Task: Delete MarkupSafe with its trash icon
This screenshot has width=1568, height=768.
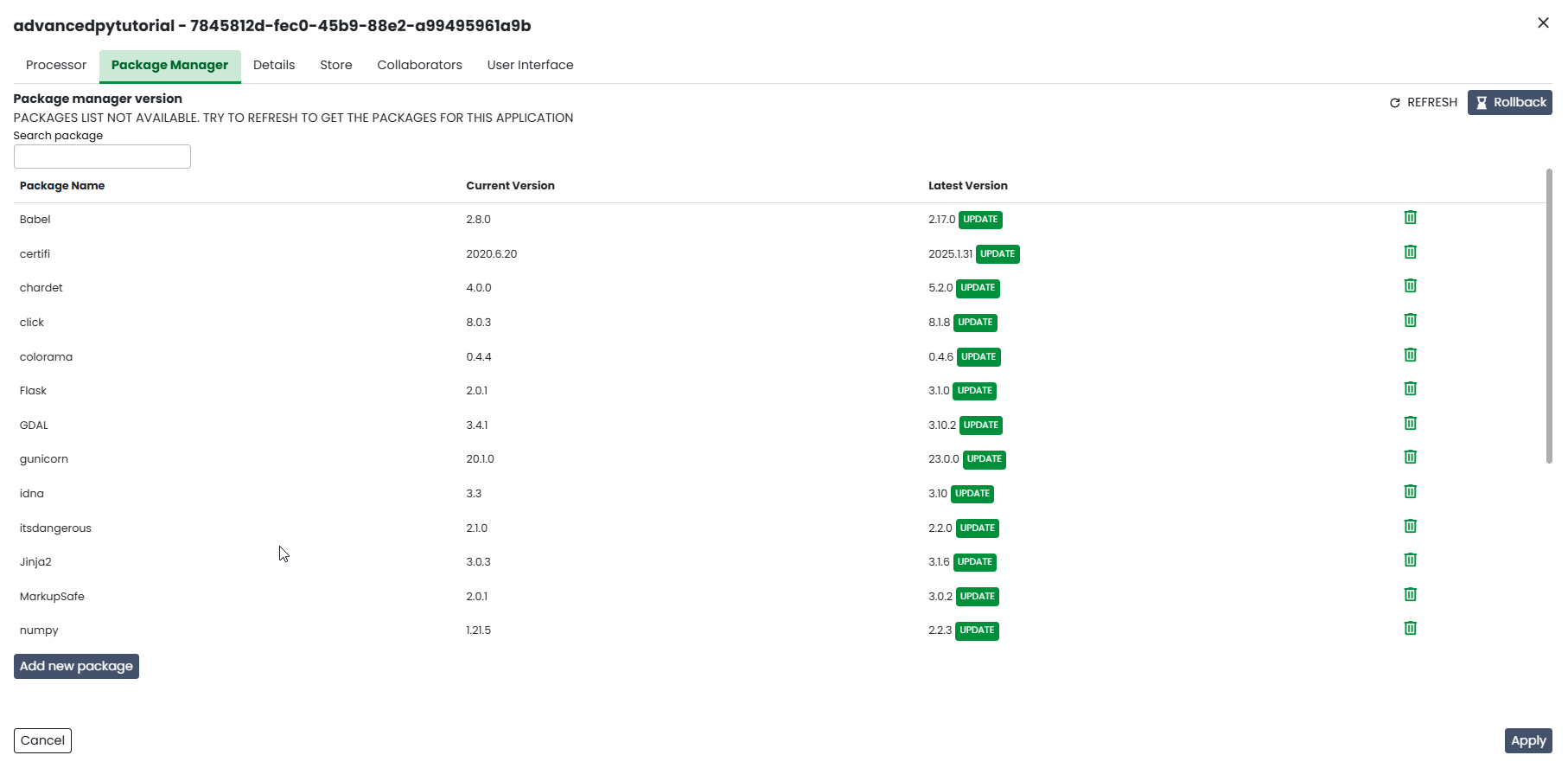Action: (1410, 594)
